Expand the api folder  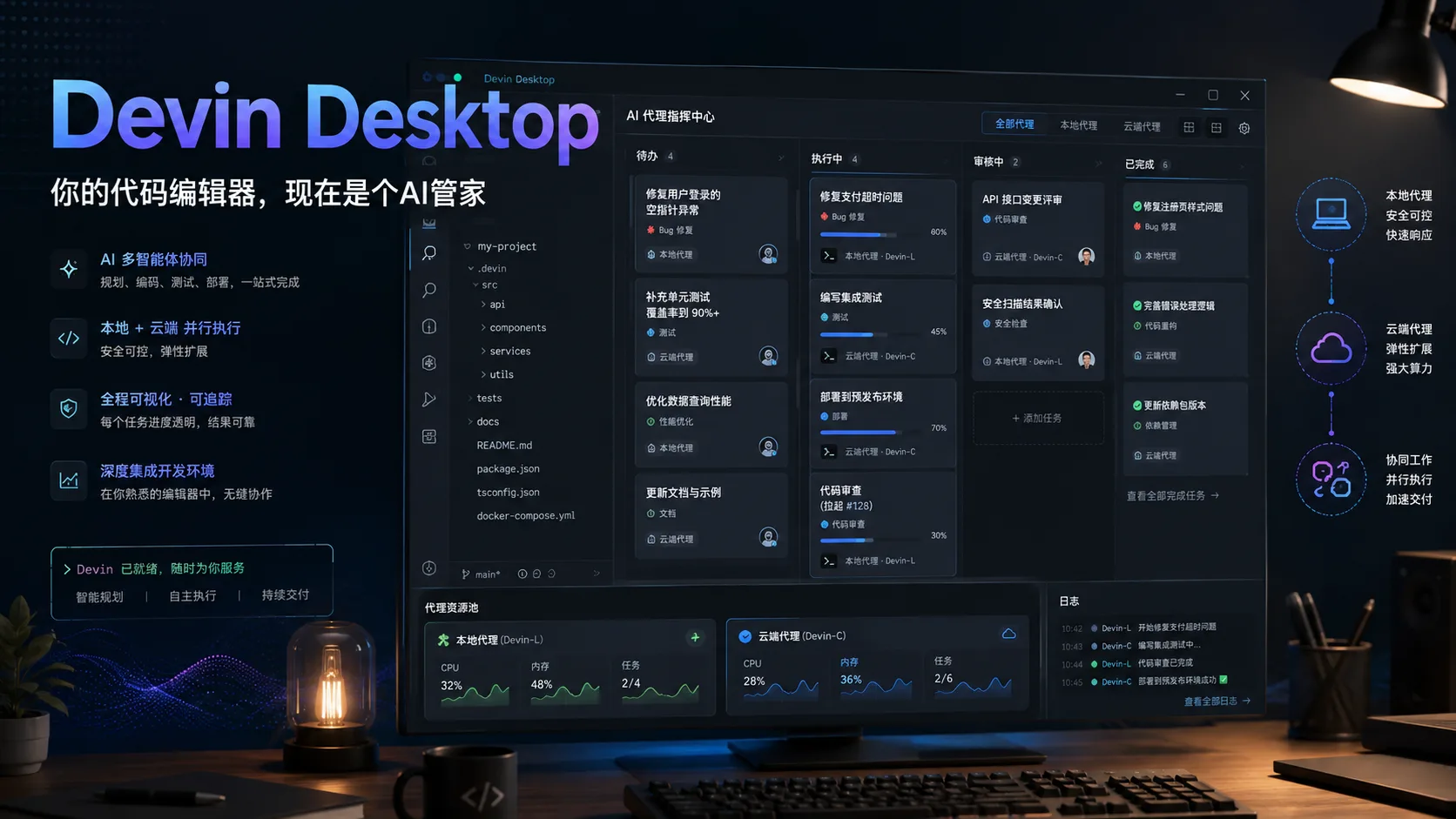483,305
